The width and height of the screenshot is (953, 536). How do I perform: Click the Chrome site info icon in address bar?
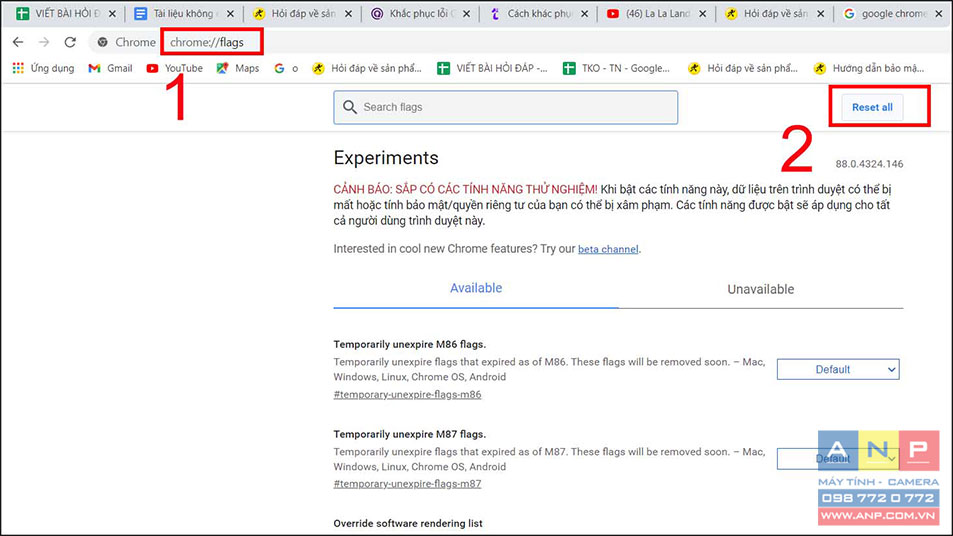(103, 42)
